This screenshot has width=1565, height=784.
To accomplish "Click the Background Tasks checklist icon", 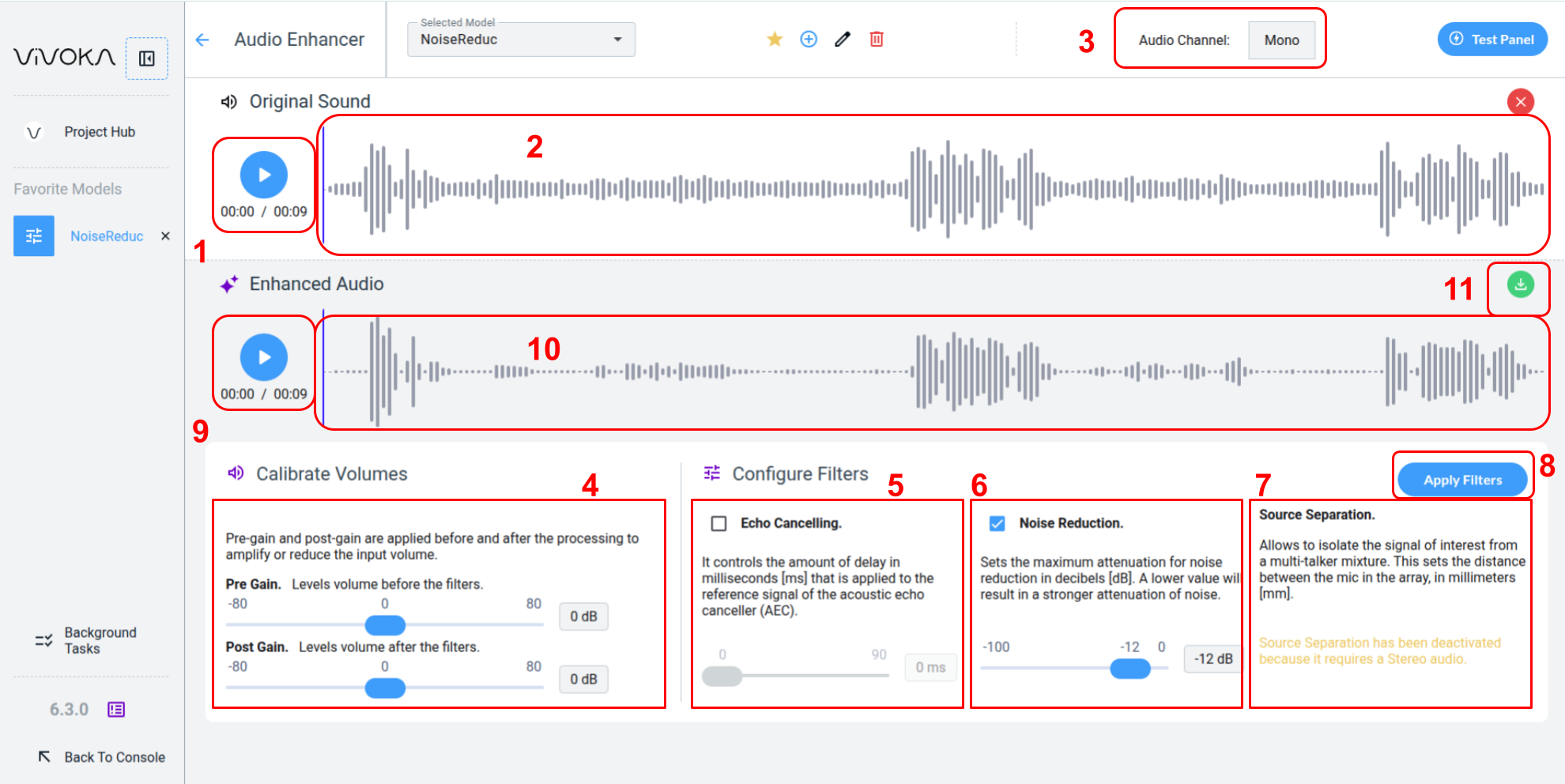I will (x=43, y=640).
